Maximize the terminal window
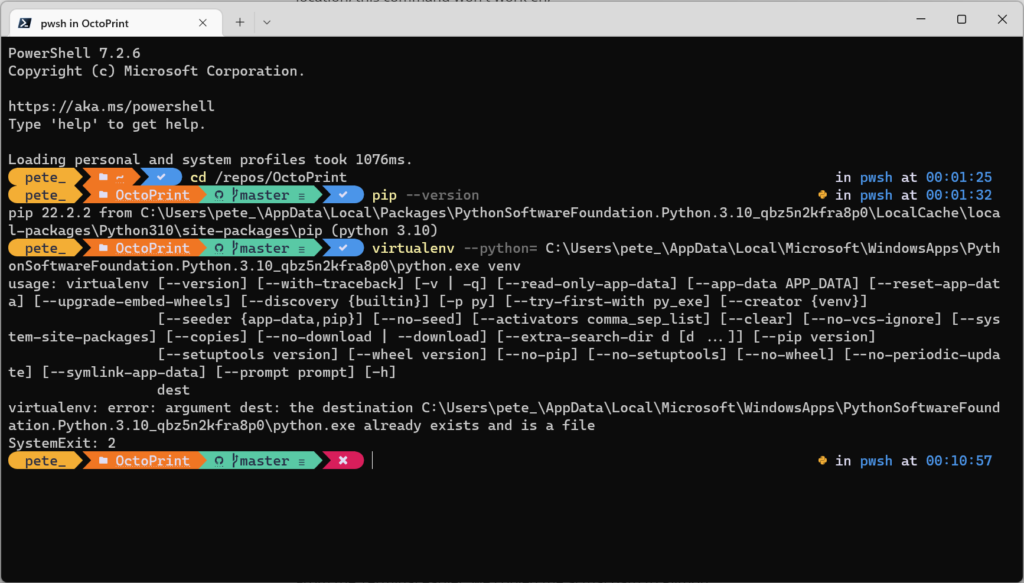Screen dimensions: 1024x583 [961, 19]
